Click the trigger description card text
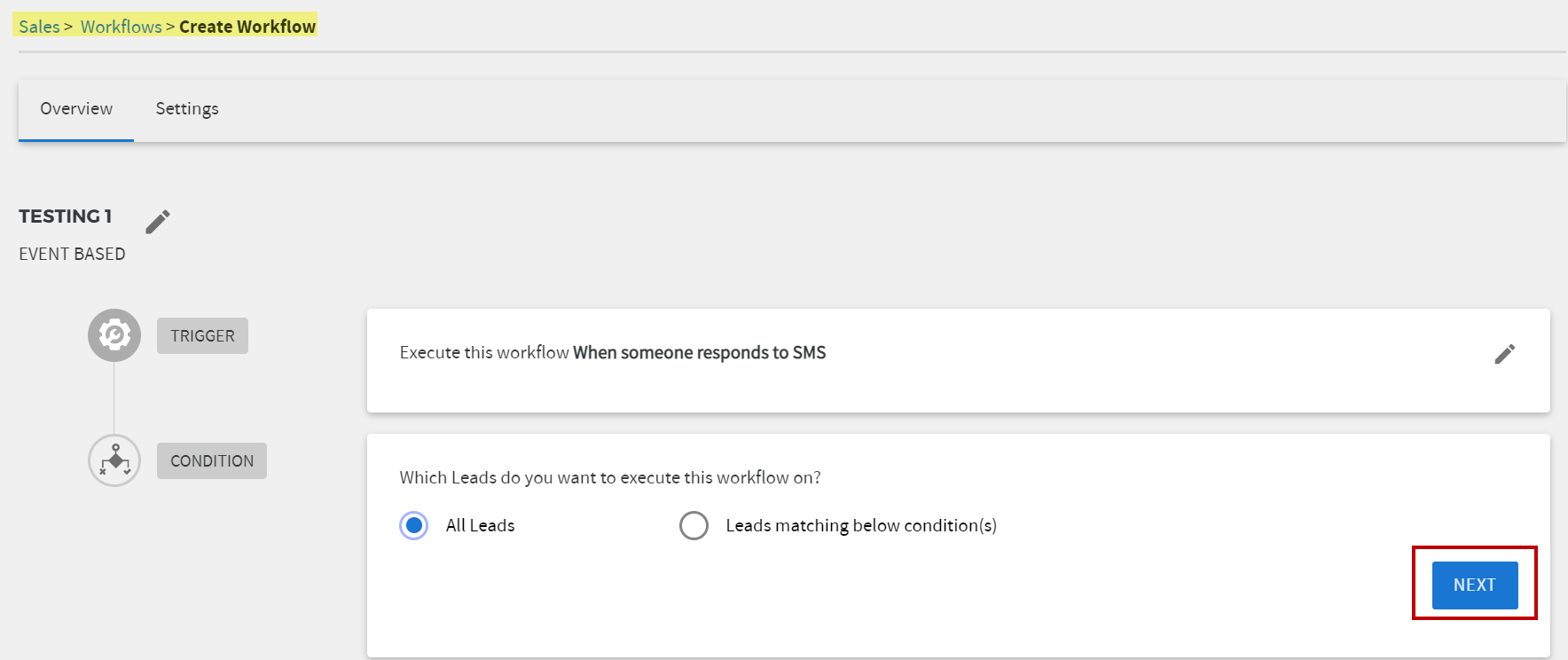The width and height of the screenshot is (1568, 660). 613,352
